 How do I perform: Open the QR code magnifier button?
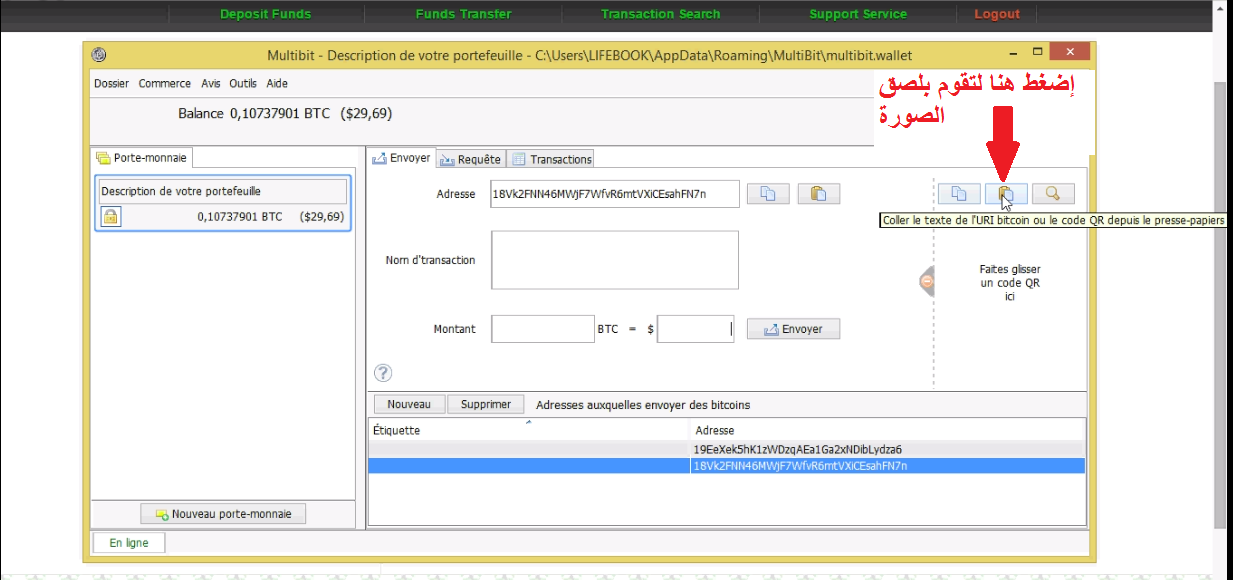point(1053,194)
